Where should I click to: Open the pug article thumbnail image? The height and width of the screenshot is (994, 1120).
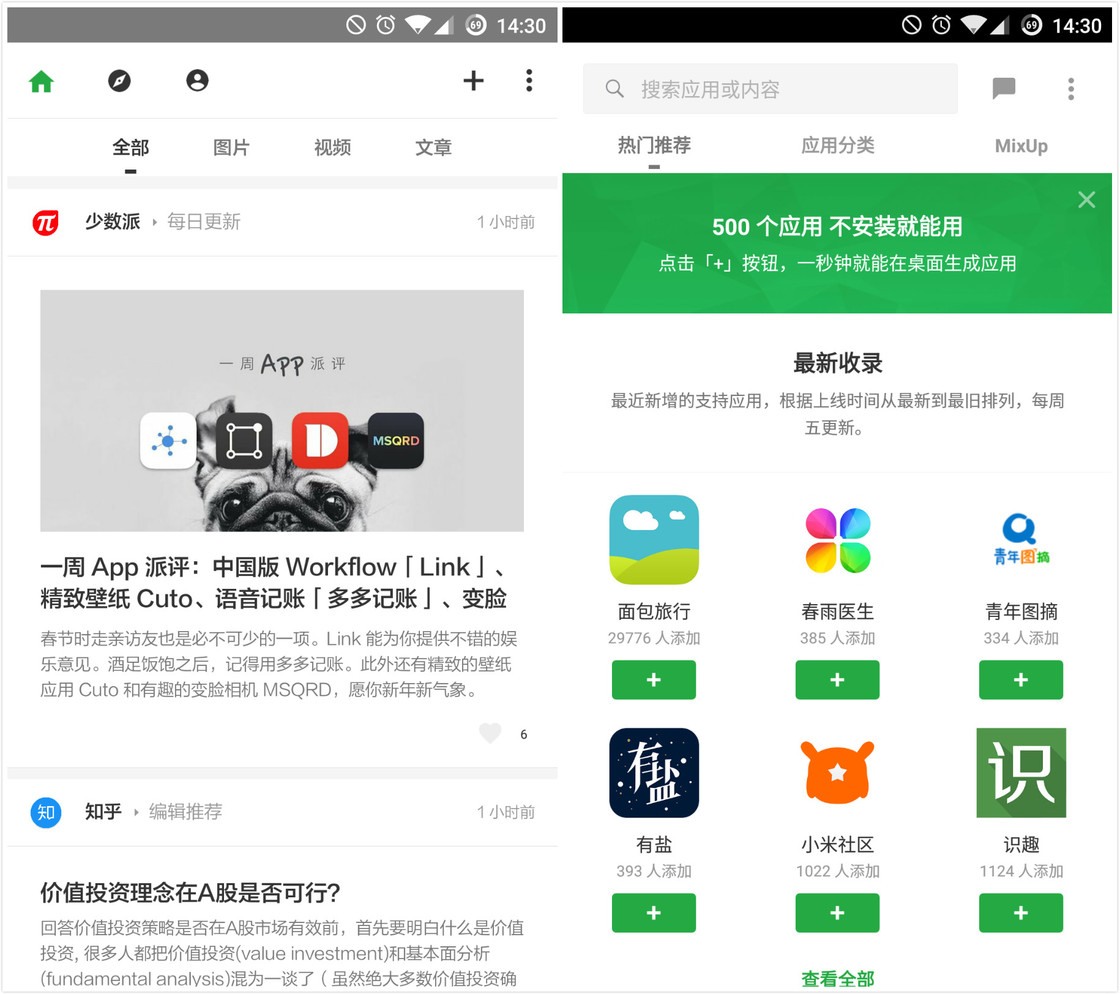point(282,410)
